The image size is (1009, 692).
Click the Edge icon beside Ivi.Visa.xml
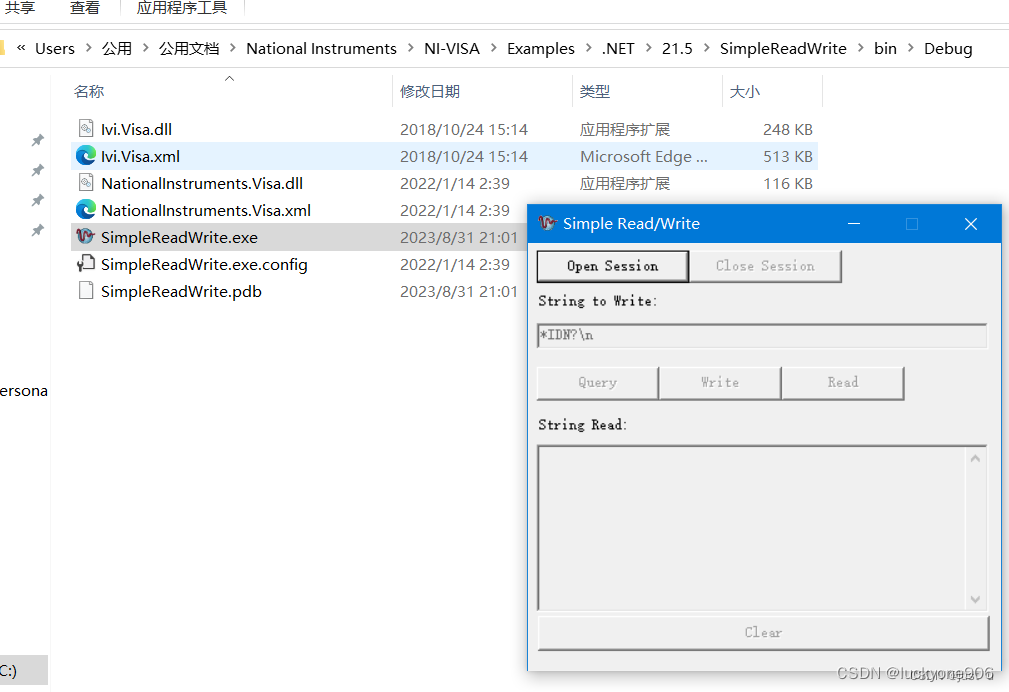pos(86,156)
